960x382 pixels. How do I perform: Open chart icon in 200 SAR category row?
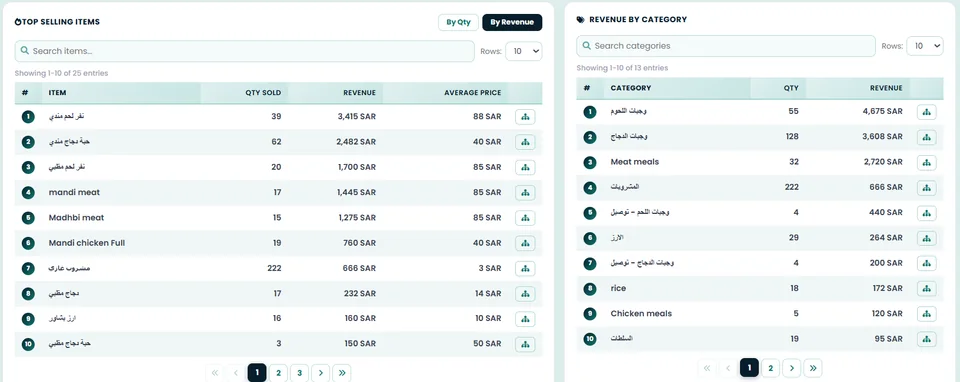pyautogui.click(x=926, y=263)
